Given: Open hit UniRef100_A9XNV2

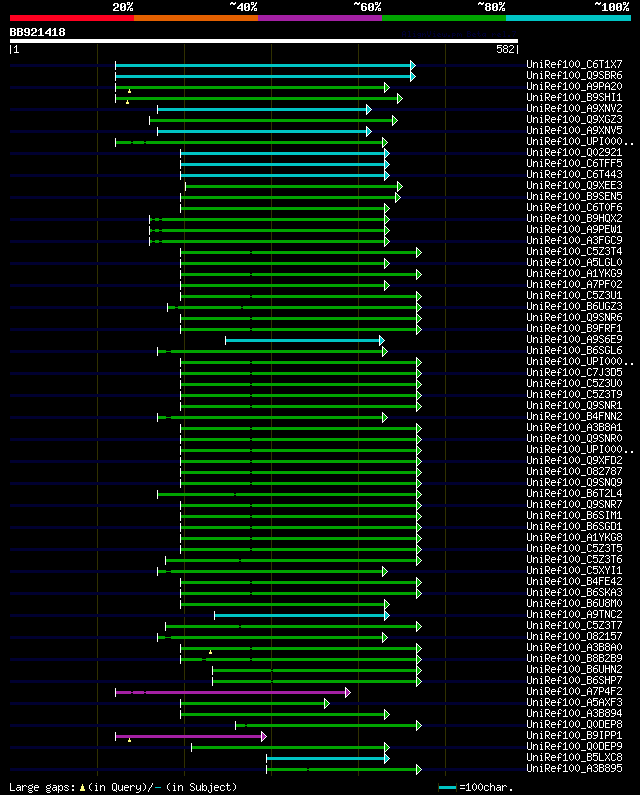Looking at the screenshot, I should [x=574, y=109].
